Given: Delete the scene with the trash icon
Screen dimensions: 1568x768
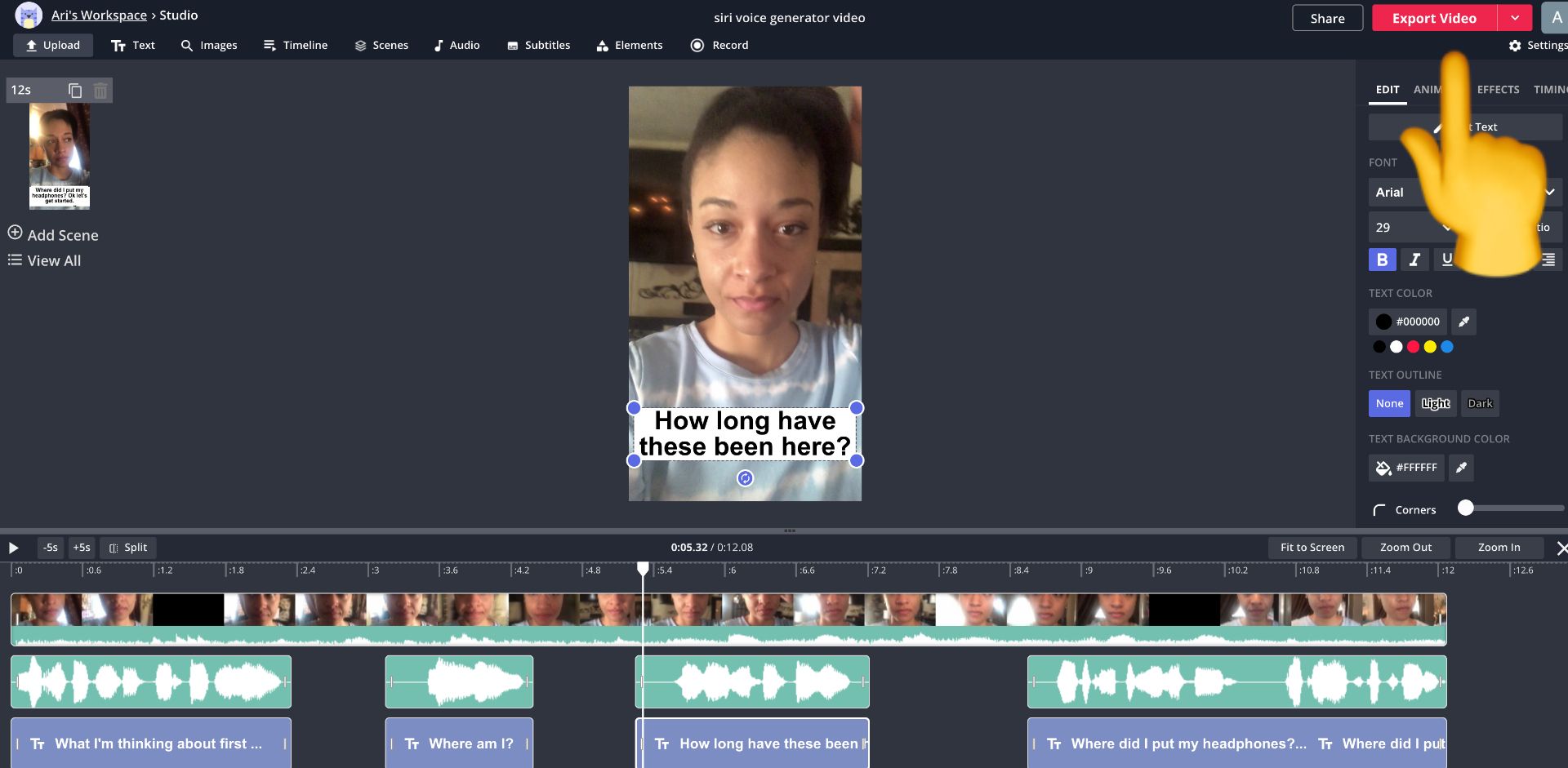Looking at the screenshot, I should tap(100, 91).
